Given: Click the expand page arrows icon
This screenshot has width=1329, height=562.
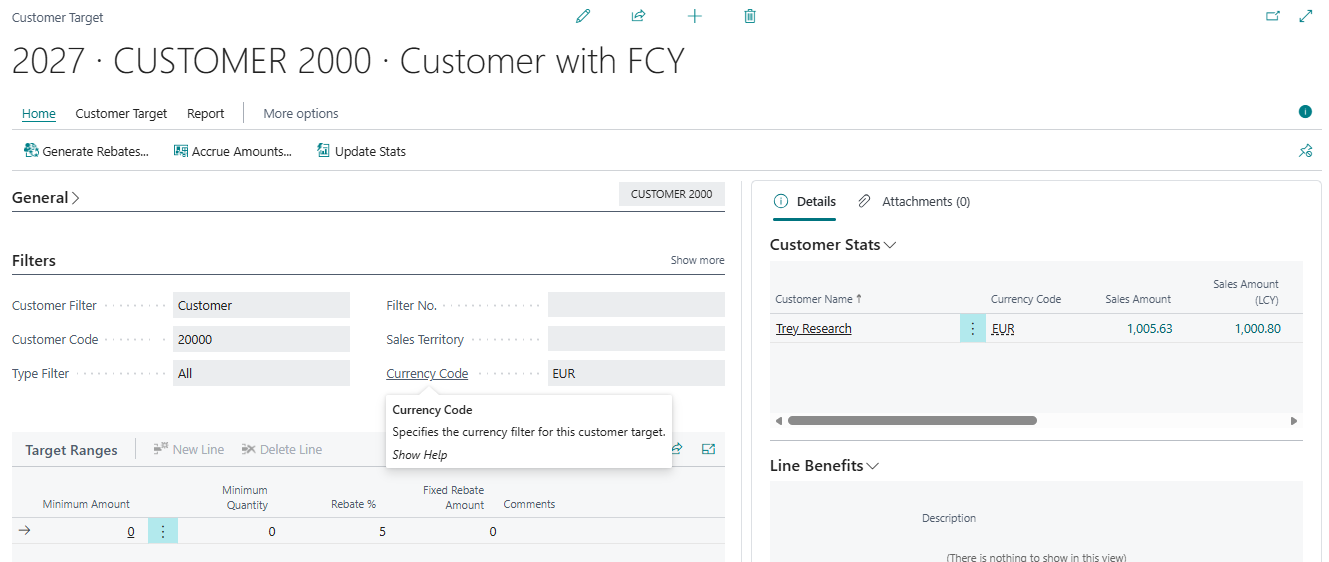Looking at the screenshot, I should click(x=1305, y=16).
